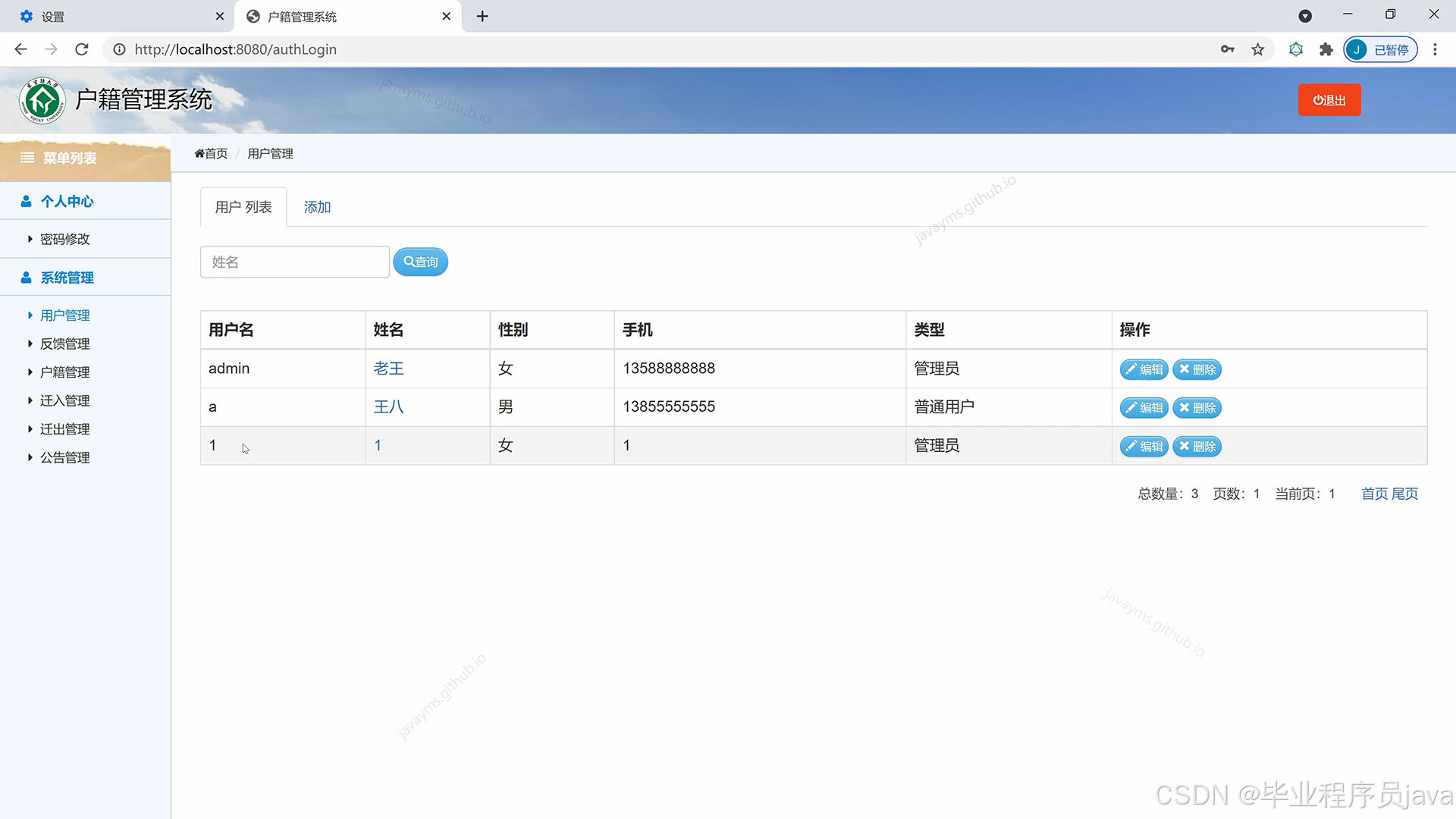Open 密码修改 menu item

click(x=64, y=239)
